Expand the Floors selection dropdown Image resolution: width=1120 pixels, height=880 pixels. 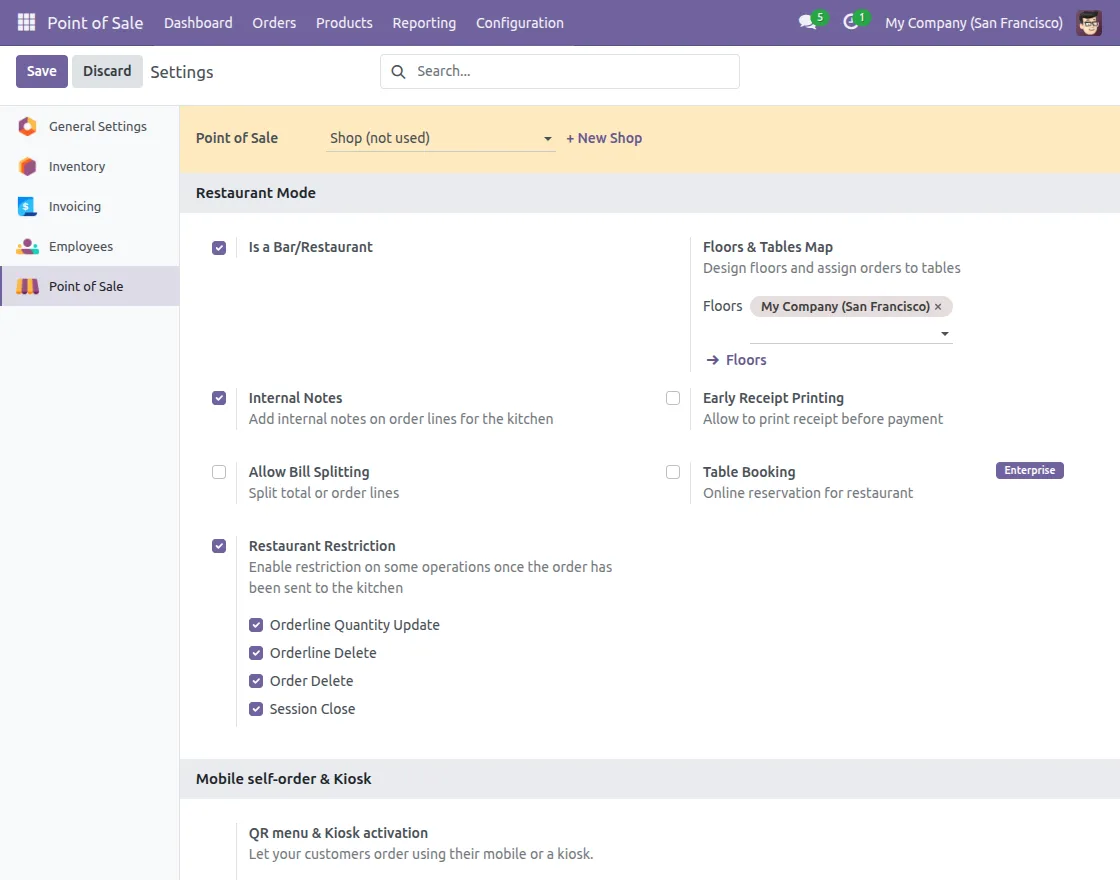(944, 334)
